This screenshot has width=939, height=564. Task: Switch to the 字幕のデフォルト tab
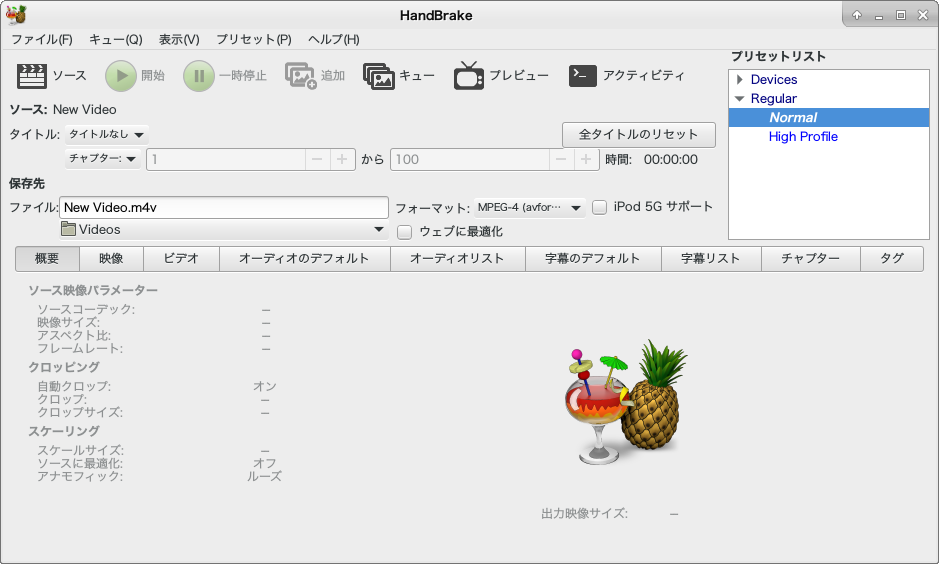(x=593, y=259)
